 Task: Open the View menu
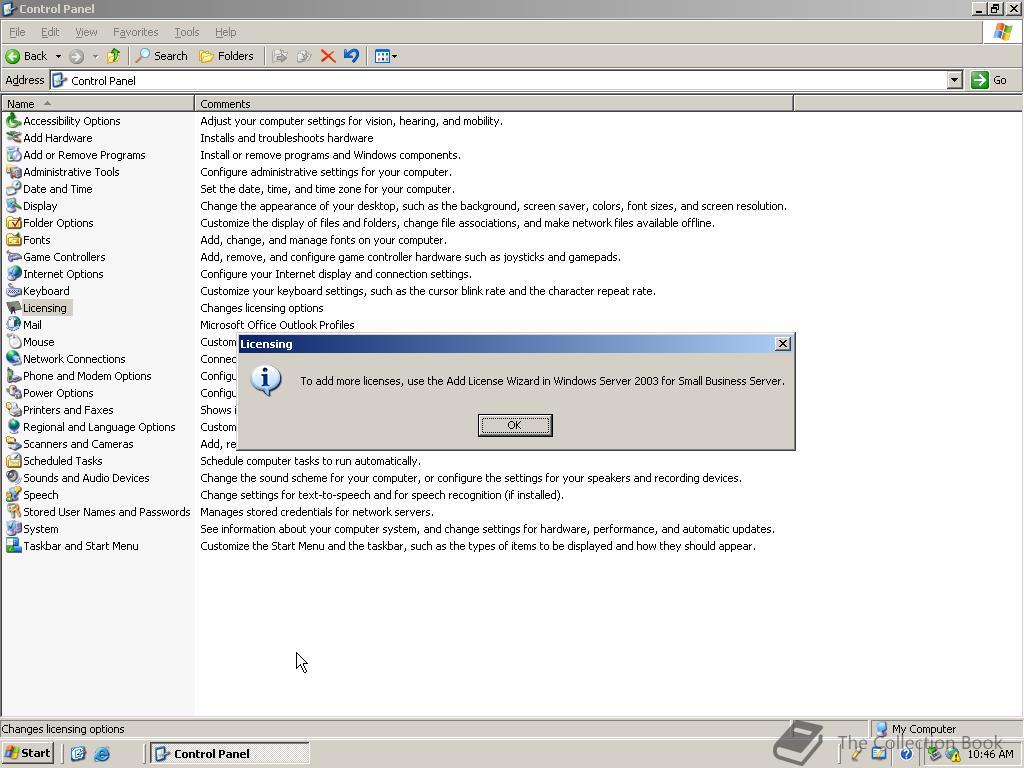click(86, 32)
